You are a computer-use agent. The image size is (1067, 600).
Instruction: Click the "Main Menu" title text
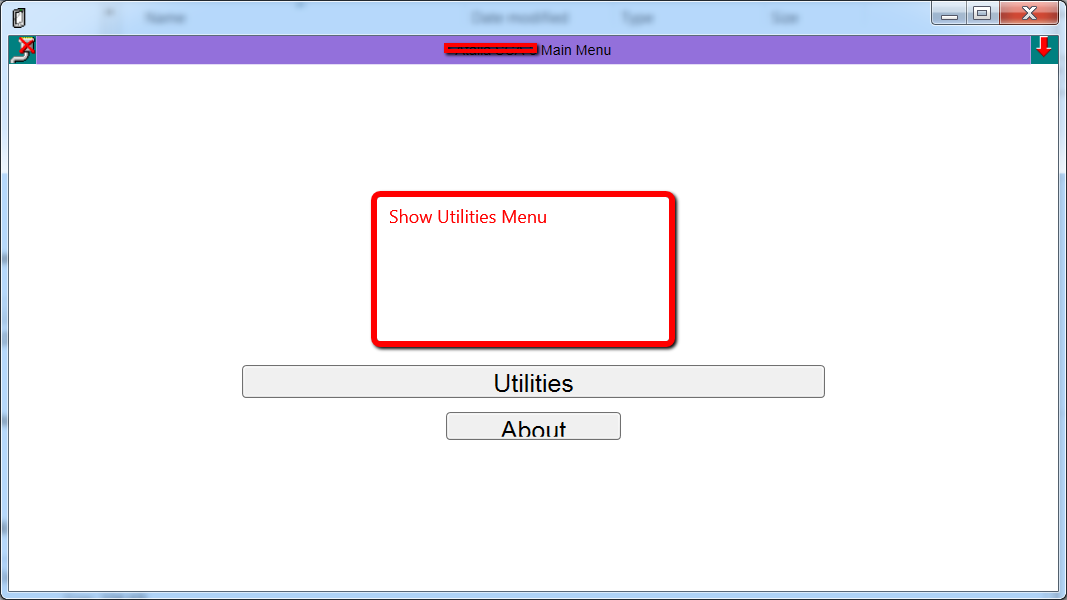pos(576,50)
